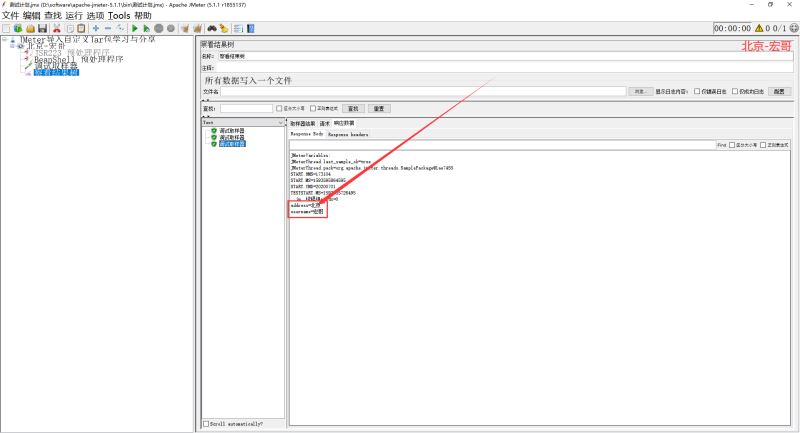The height and width of the screenshot is (433, 800).
Task: Save the test plan with the floppy icon
Action: pyautogui.click(x=43, y=29)
